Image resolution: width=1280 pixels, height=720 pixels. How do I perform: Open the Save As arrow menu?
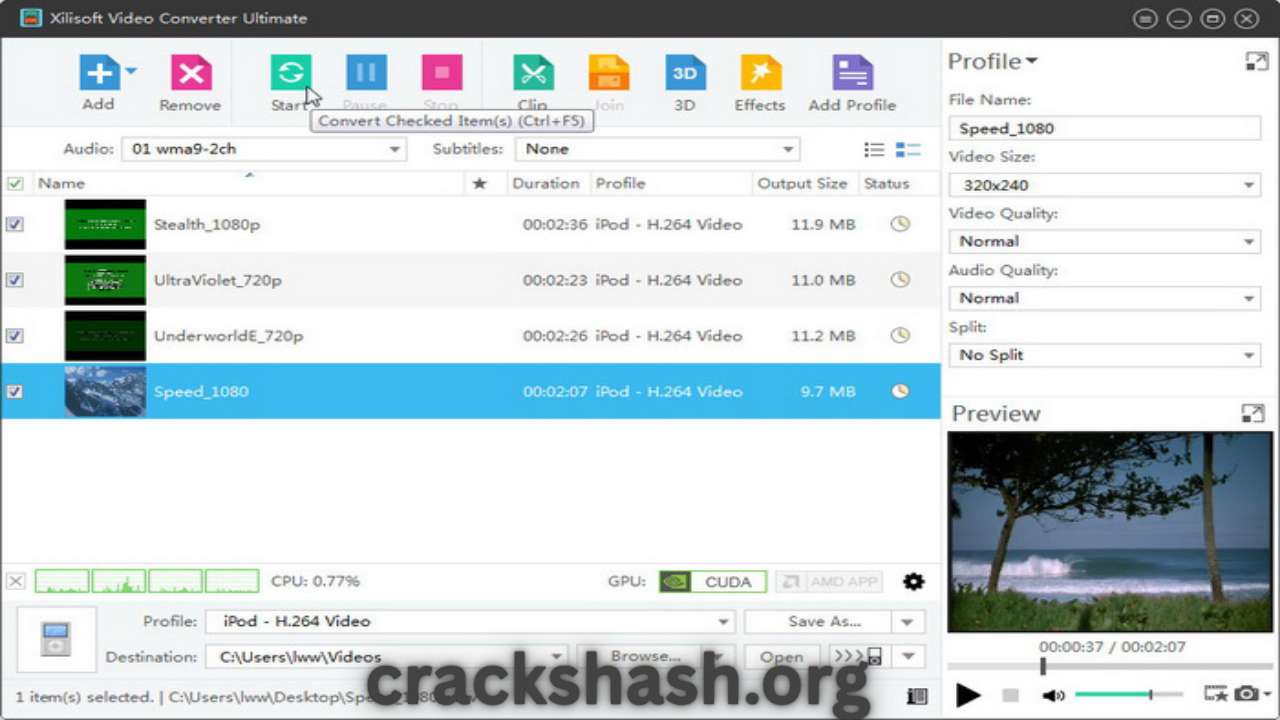tap(907, 621)
